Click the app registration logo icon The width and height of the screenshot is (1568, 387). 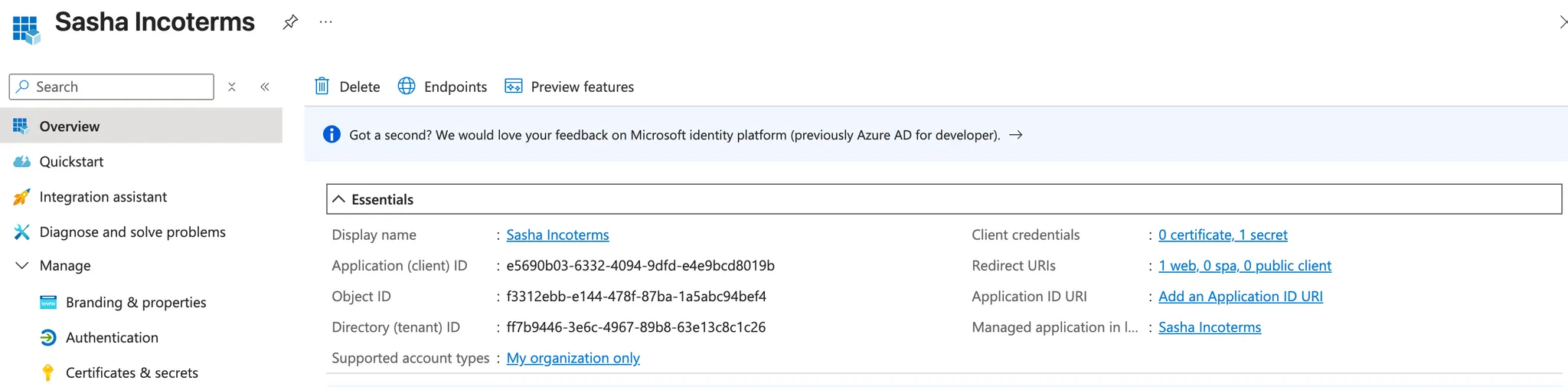[x=26, y=30]
